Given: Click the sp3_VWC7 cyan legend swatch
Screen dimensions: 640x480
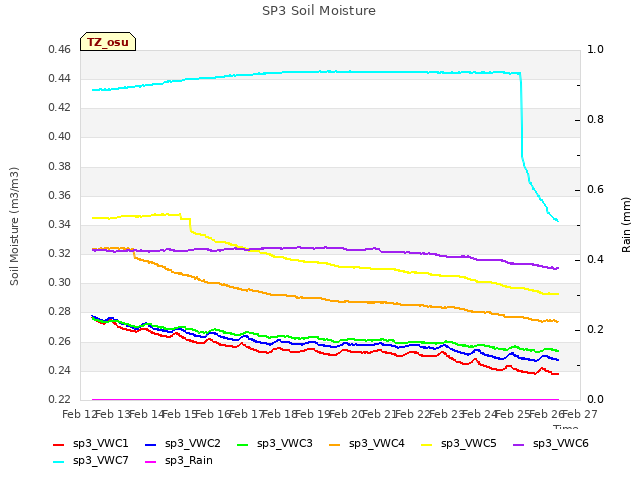Looking at the screenshot, I should pos(59,462).
